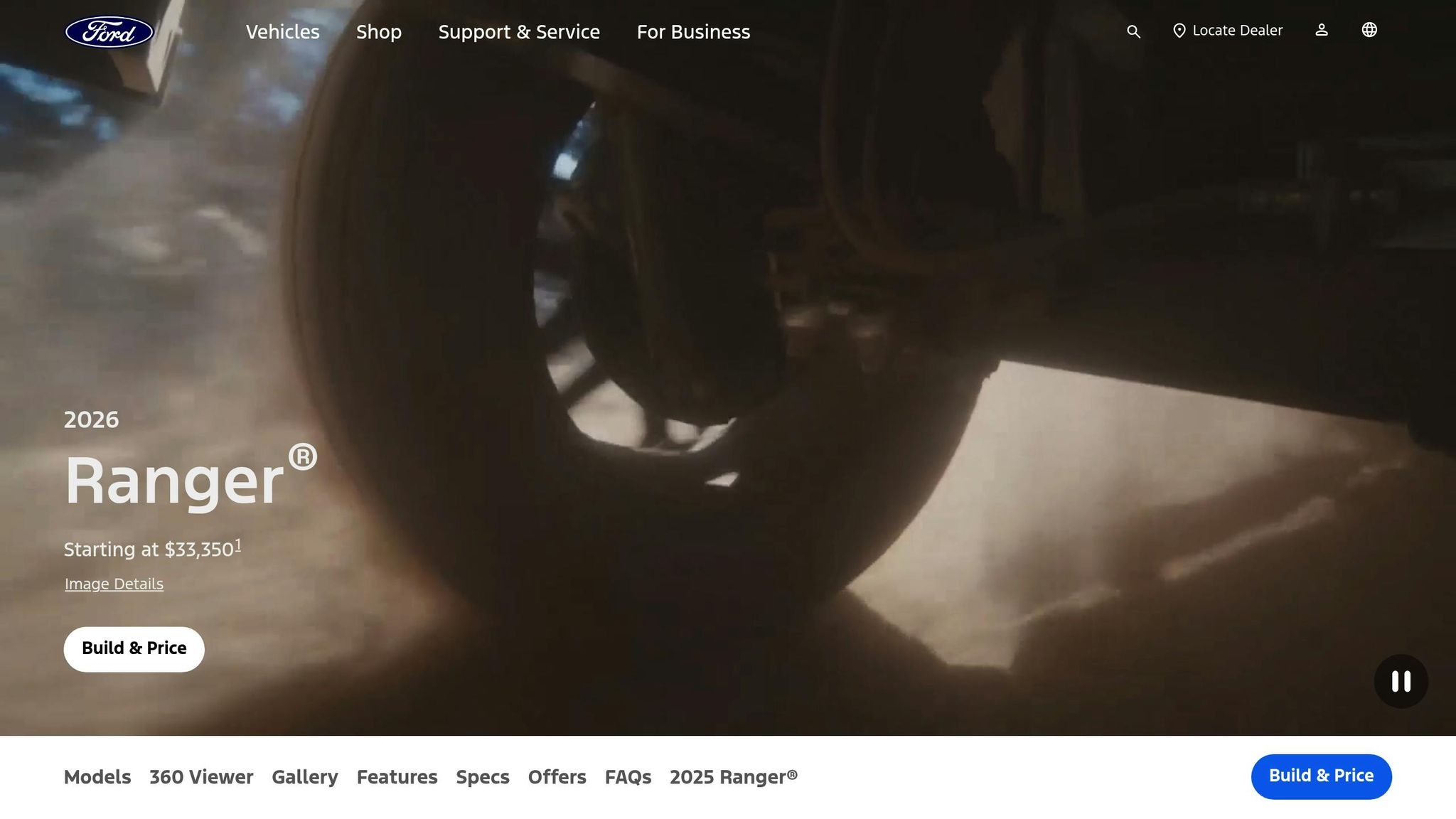The image size is (1456, 819).
Task: Open the Image Details link
Action: coord(114,584)
